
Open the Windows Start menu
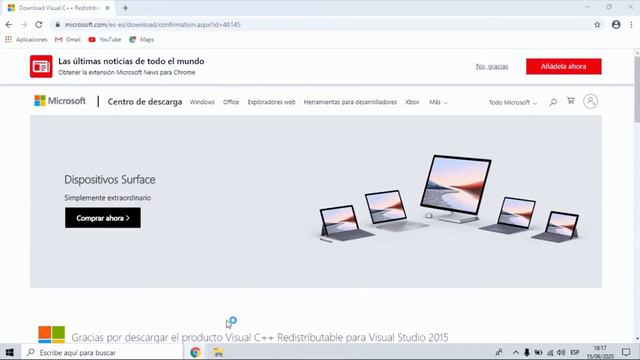(x=9, y=352)
